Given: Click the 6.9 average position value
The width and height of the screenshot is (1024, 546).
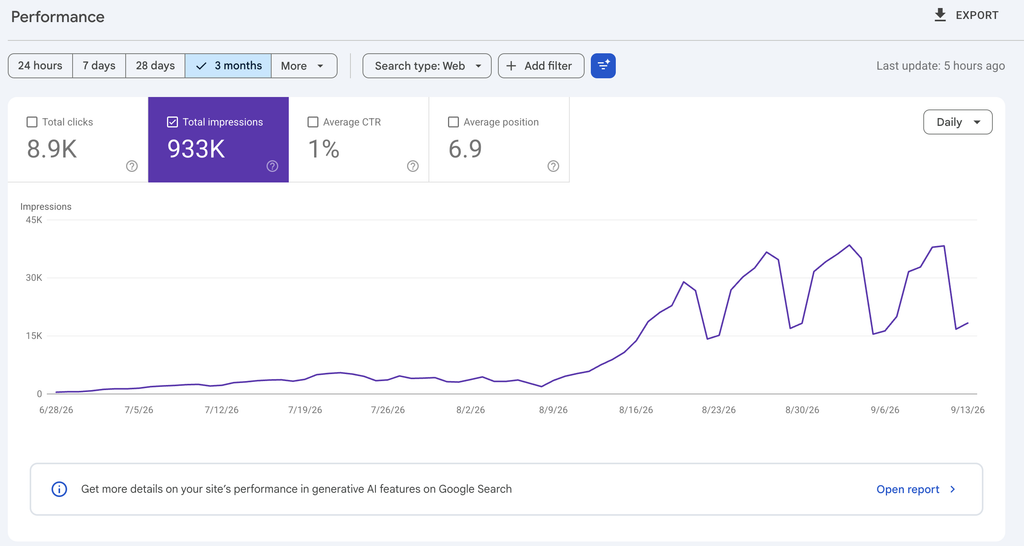Looking at the screenshot, I should pos(465,150).
